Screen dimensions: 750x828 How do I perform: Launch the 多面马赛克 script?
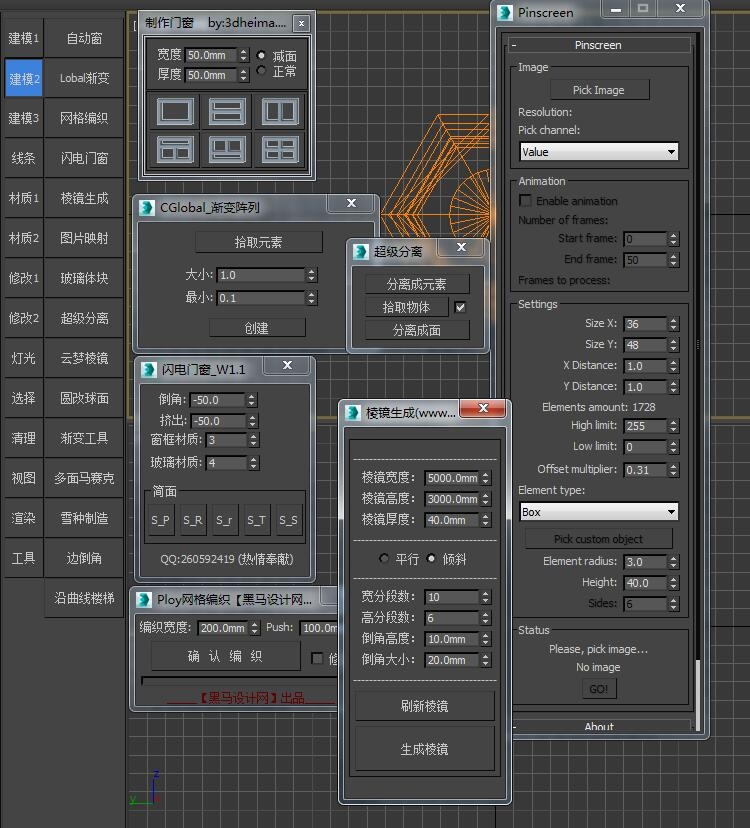pos(85,478)
